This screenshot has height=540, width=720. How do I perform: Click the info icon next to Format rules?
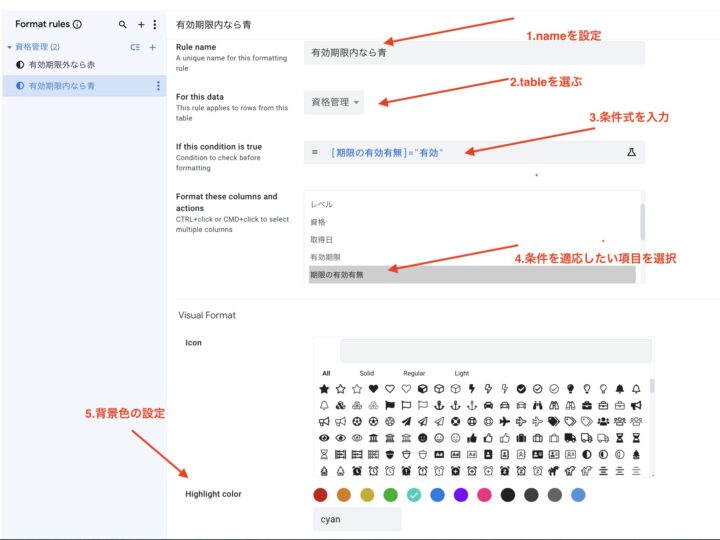[78, 24]
